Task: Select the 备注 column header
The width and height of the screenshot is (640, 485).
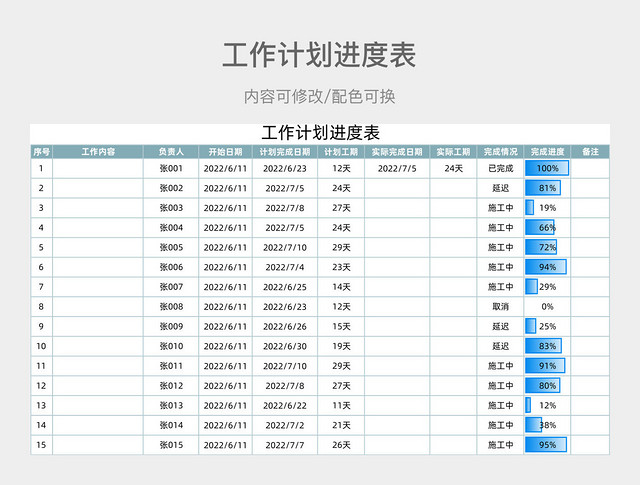Action: click(x=590, y=152)
